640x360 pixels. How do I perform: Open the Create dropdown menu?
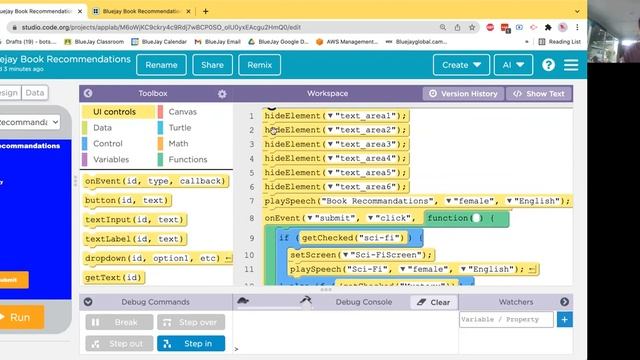(x=461, y=65)
